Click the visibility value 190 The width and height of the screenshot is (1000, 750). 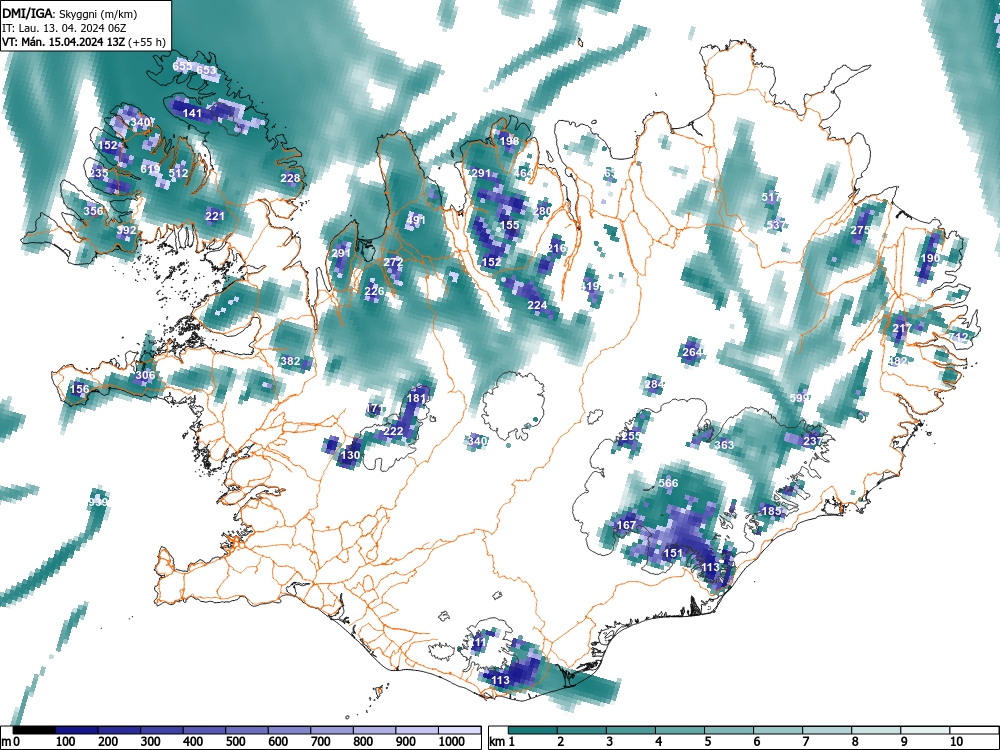click(x=930, y=258)
